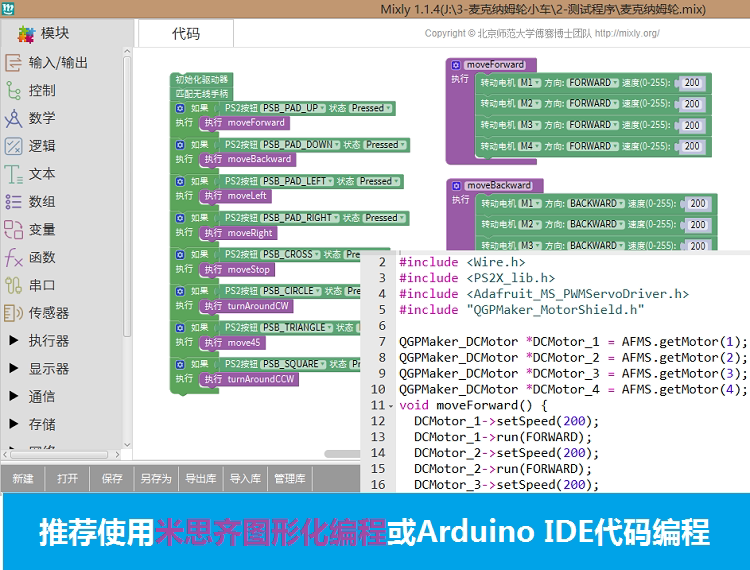Open the 文本 category icon
The height and width of the screenshot is (570, 750).
coord(13,174)
